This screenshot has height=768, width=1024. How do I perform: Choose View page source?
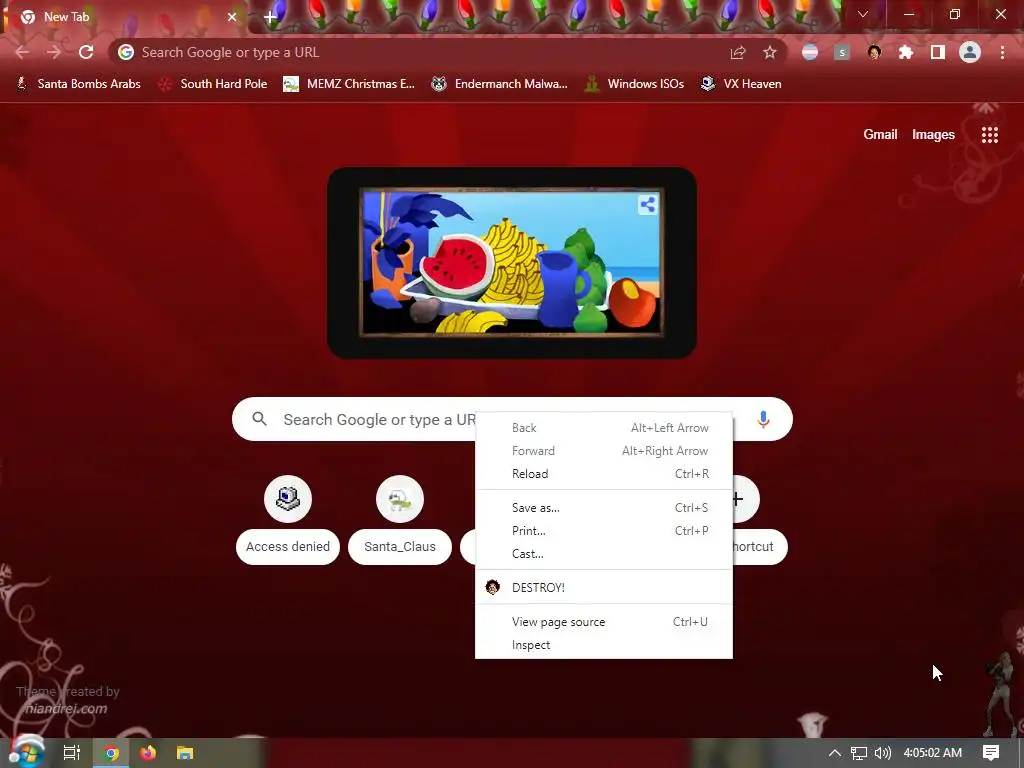coord(604,622)
